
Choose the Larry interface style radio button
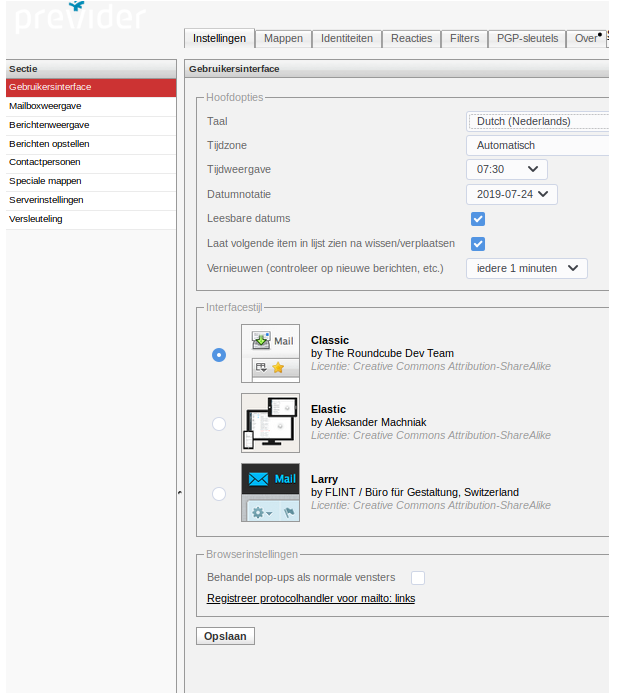pos(219,493)
